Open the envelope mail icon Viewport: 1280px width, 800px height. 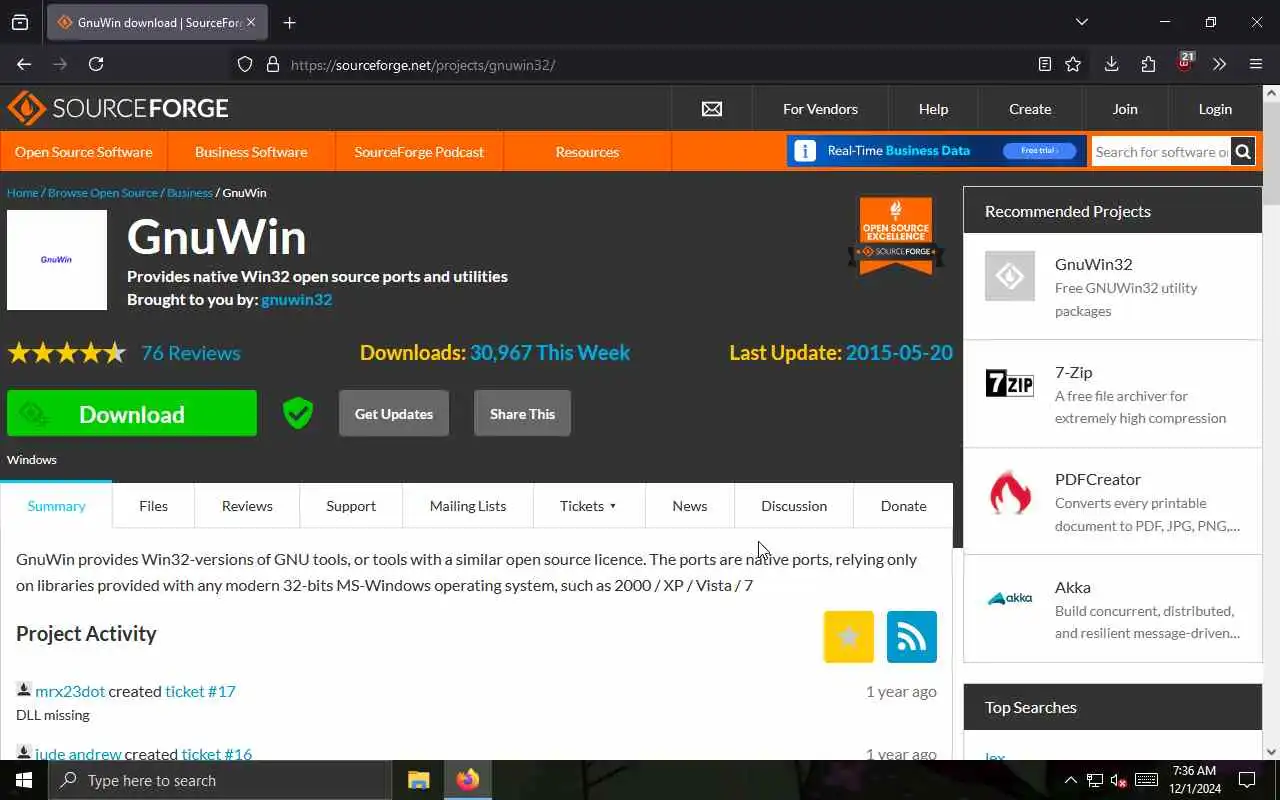(x=712, y=109)
